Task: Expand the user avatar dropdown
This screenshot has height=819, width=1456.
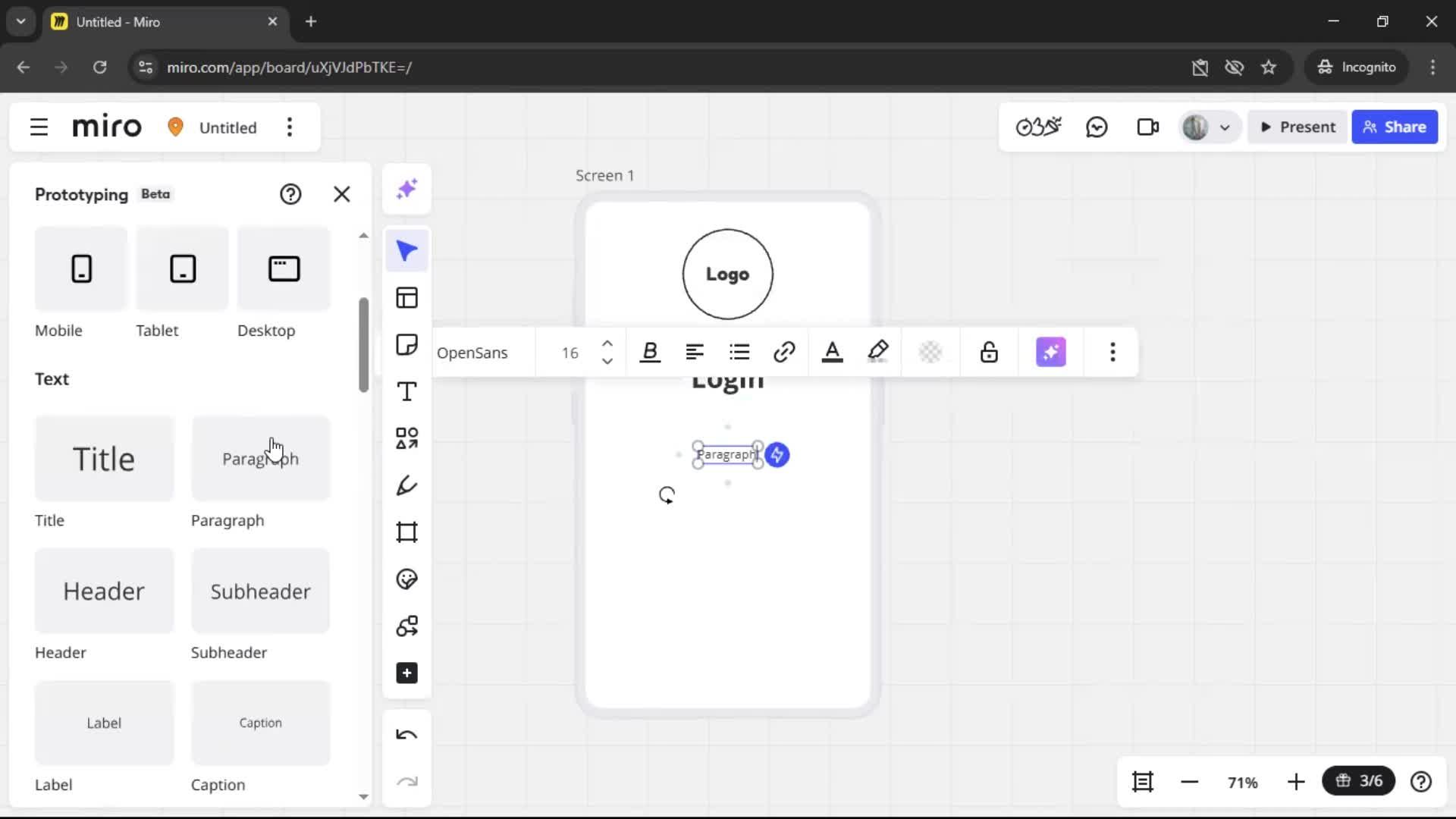Action: [1225, 127]
